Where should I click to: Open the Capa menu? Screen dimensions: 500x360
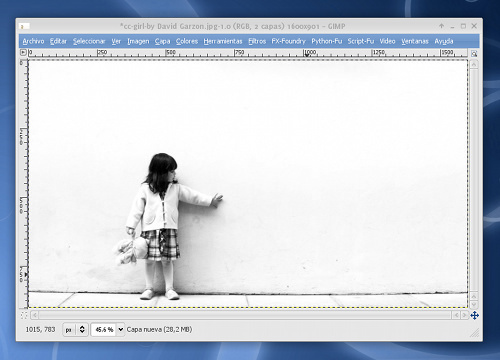162,41
